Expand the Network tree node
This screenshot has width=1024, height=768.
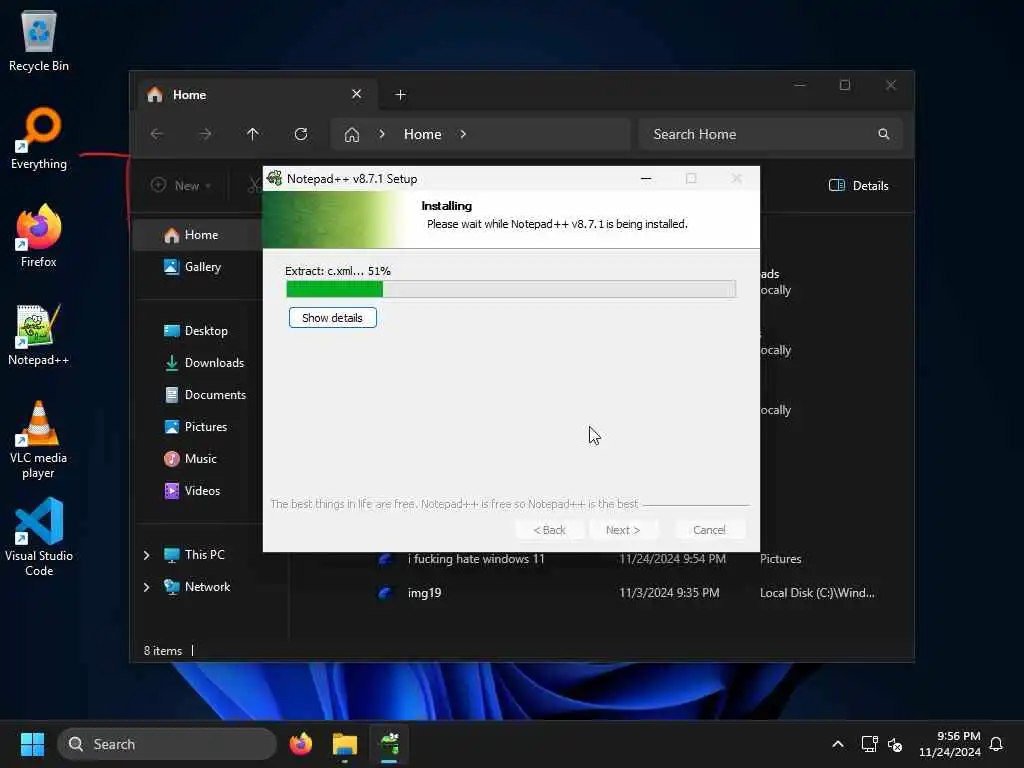click(146, 586)
